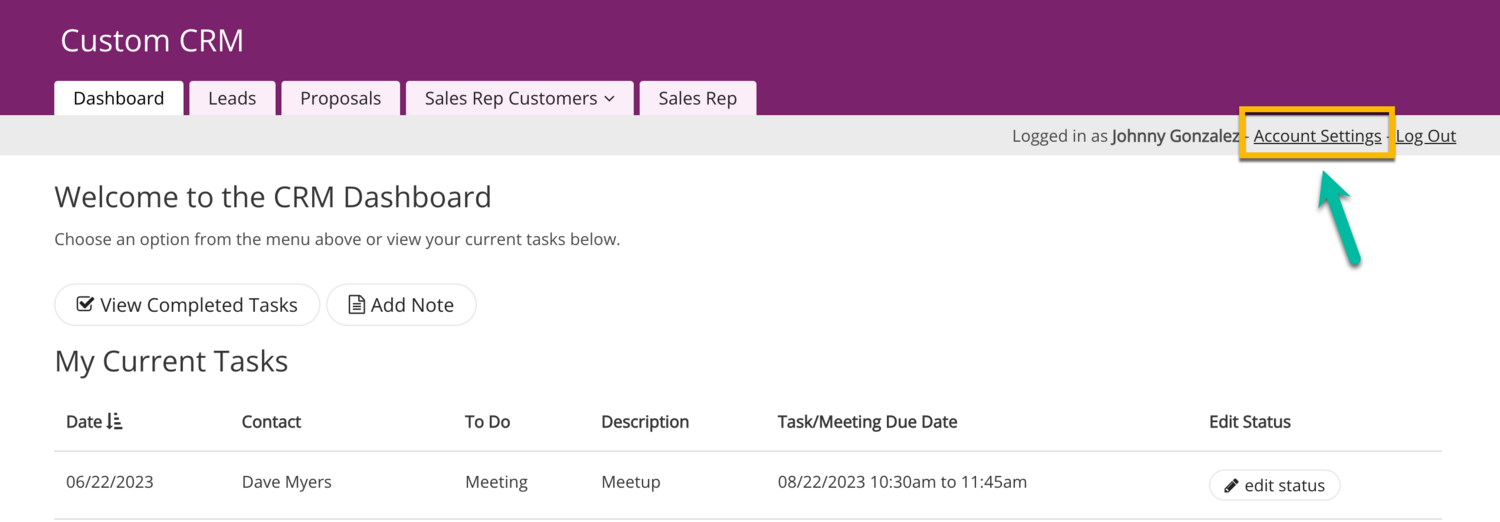Select the Dave Myers contact cell
Image resolution: width=1500 pixels, height=522 pixels.
point(286,482)
